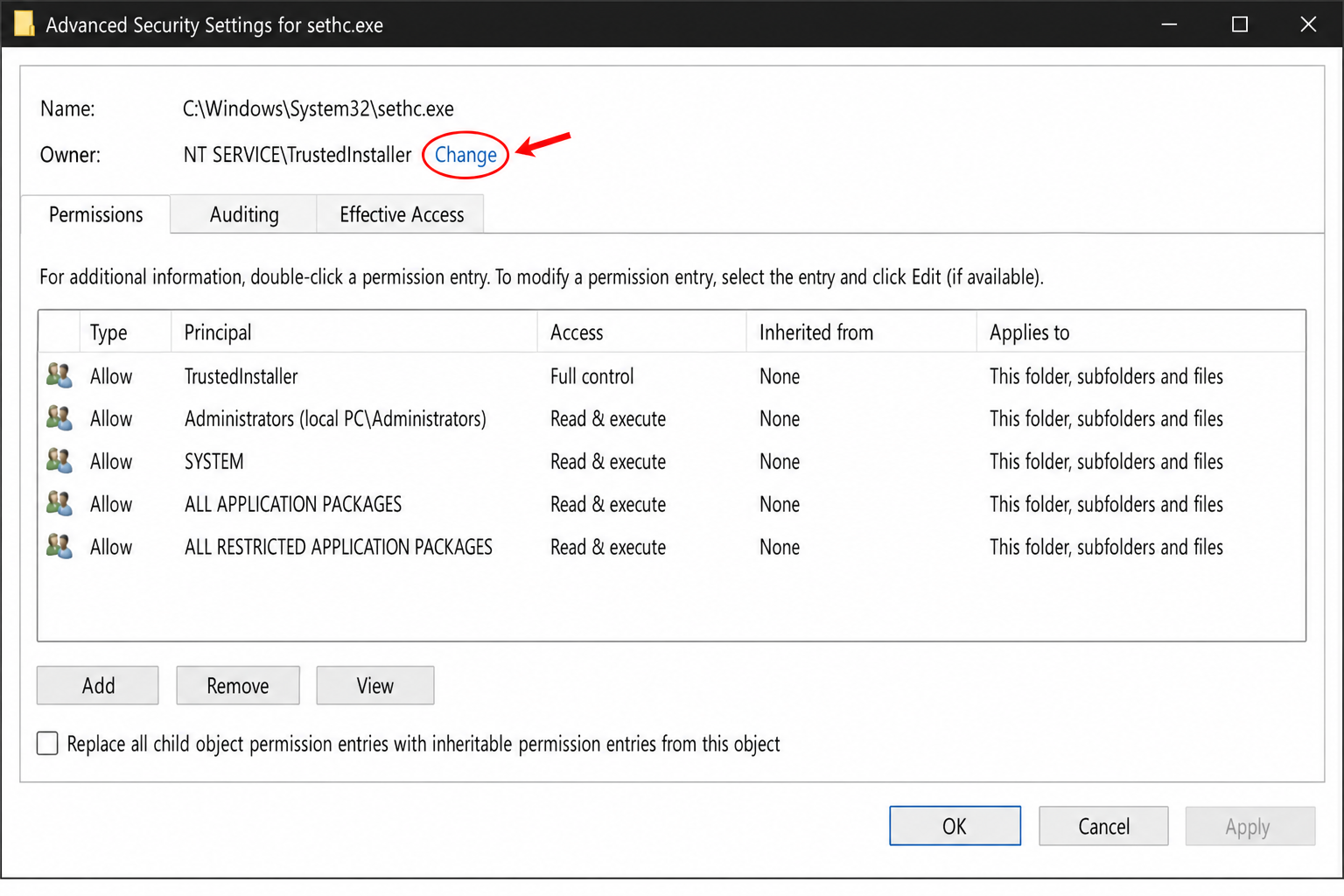
Task: Sort by the Principal column header
Action: [353, 332]
